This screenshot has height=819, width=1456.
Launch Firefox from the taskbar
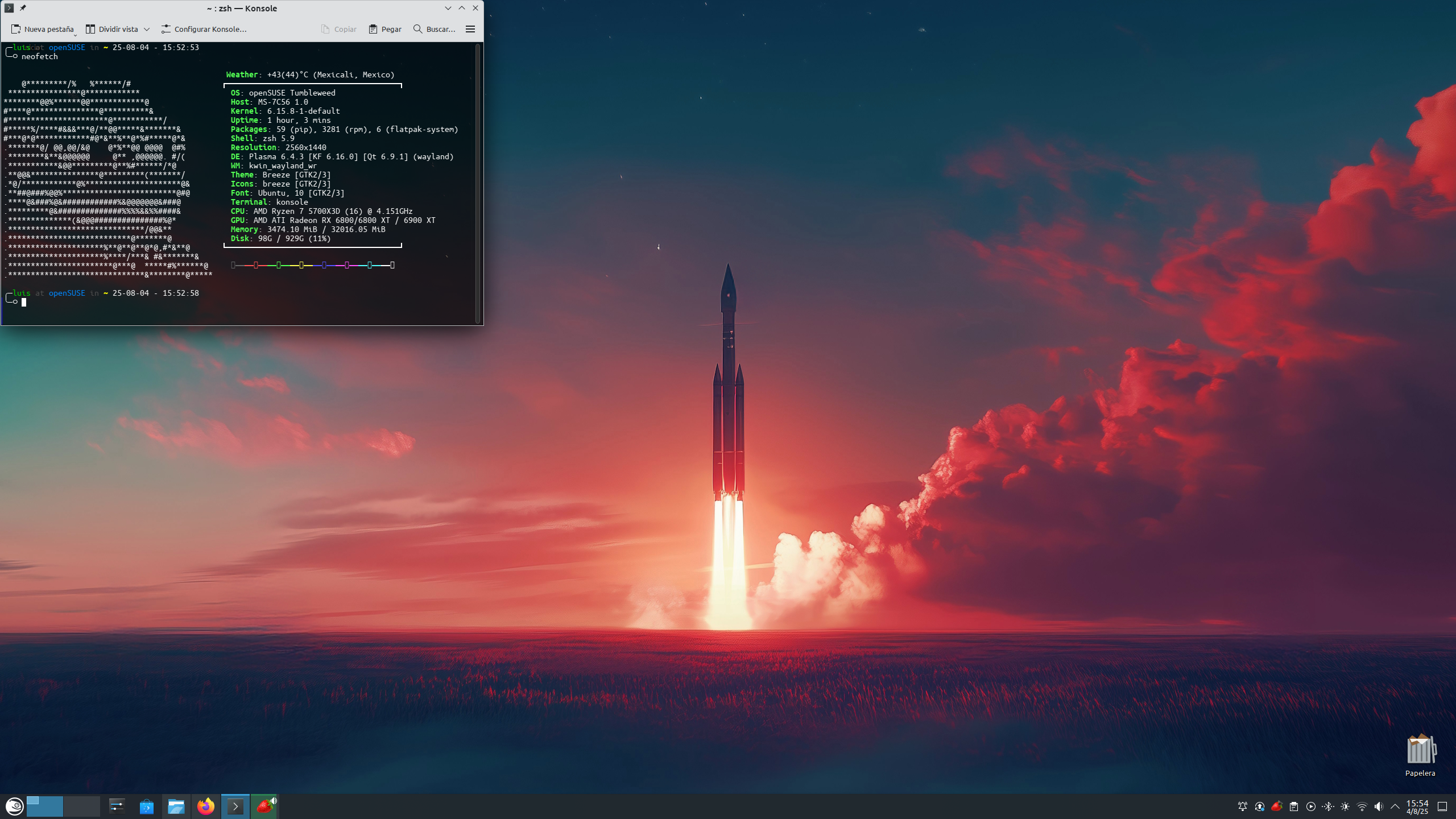tap(206, 806)
